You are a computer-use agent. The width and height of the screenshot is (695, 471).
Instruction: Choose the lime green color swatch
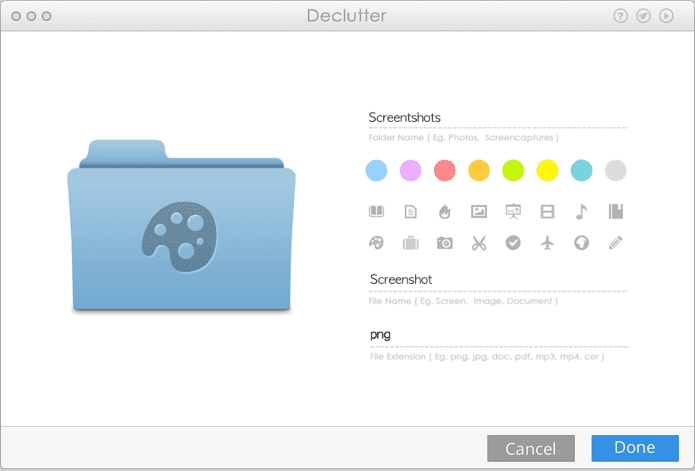click(513, 171)
